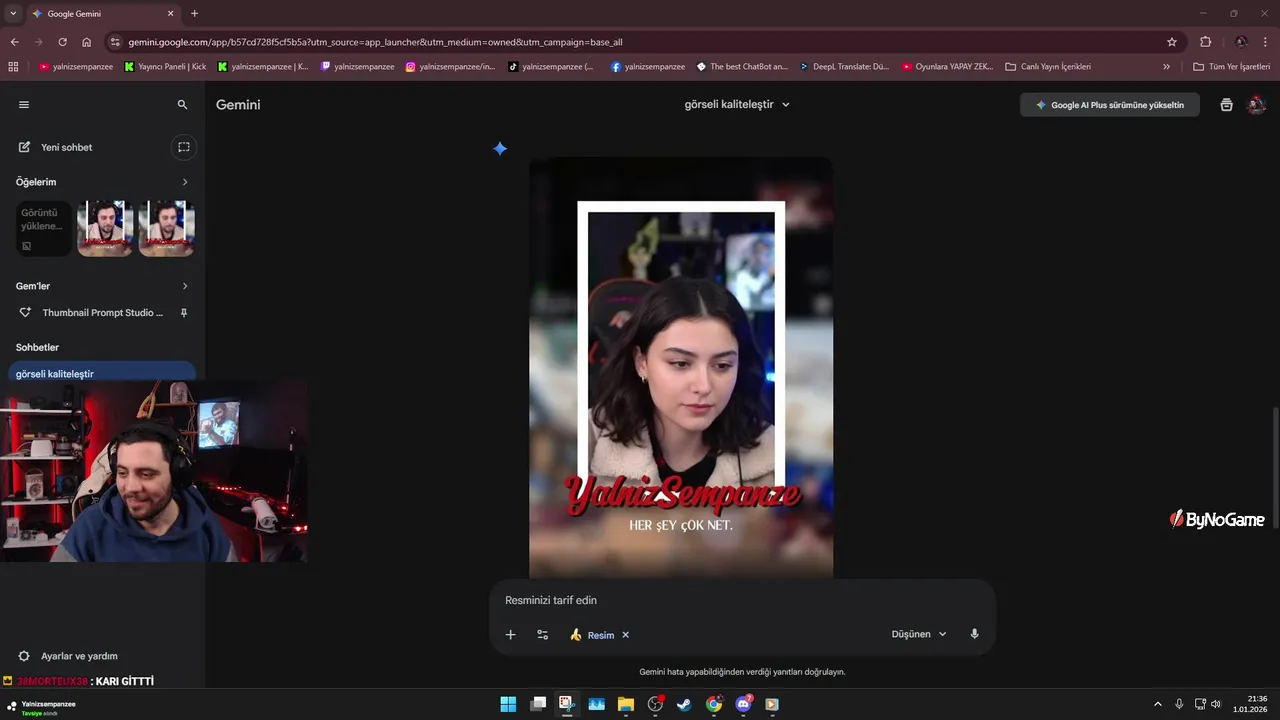The width and height of the screenshot is (1280, 720).
Task: Click Google AI Plus sürümüne yükseltin button
Action: pyautogui.click(x=1109, y=105)
